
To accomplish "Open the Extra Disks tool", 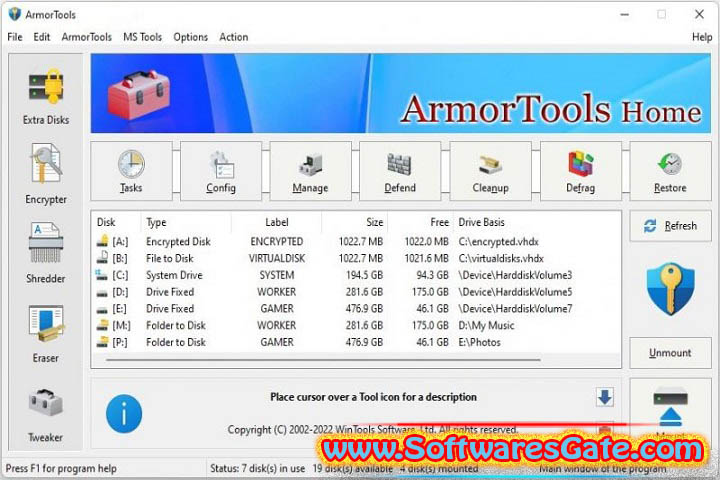I will click(46, 97).
